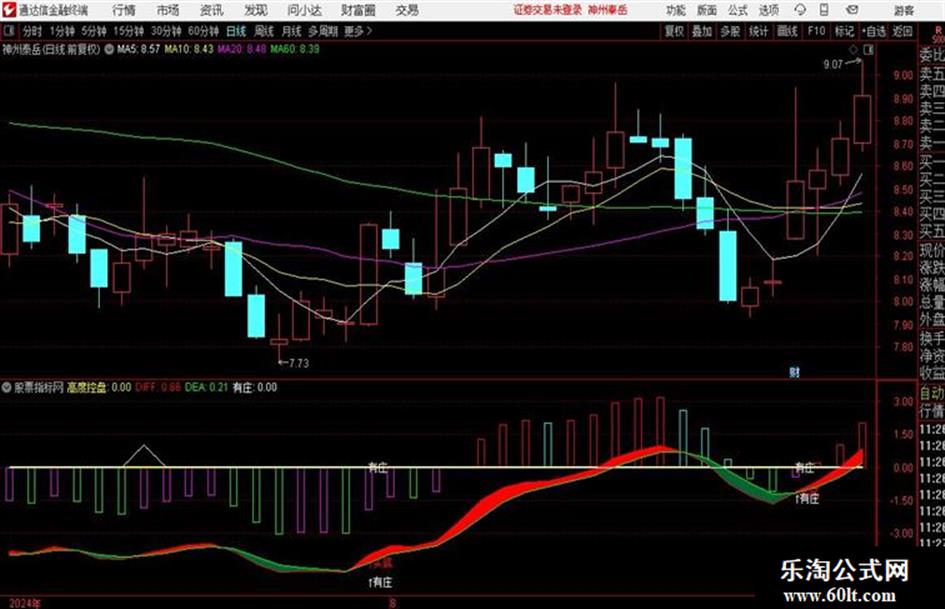Click the 证券交易未登录 login link
945x609 pixels.
tap(548, 10)
